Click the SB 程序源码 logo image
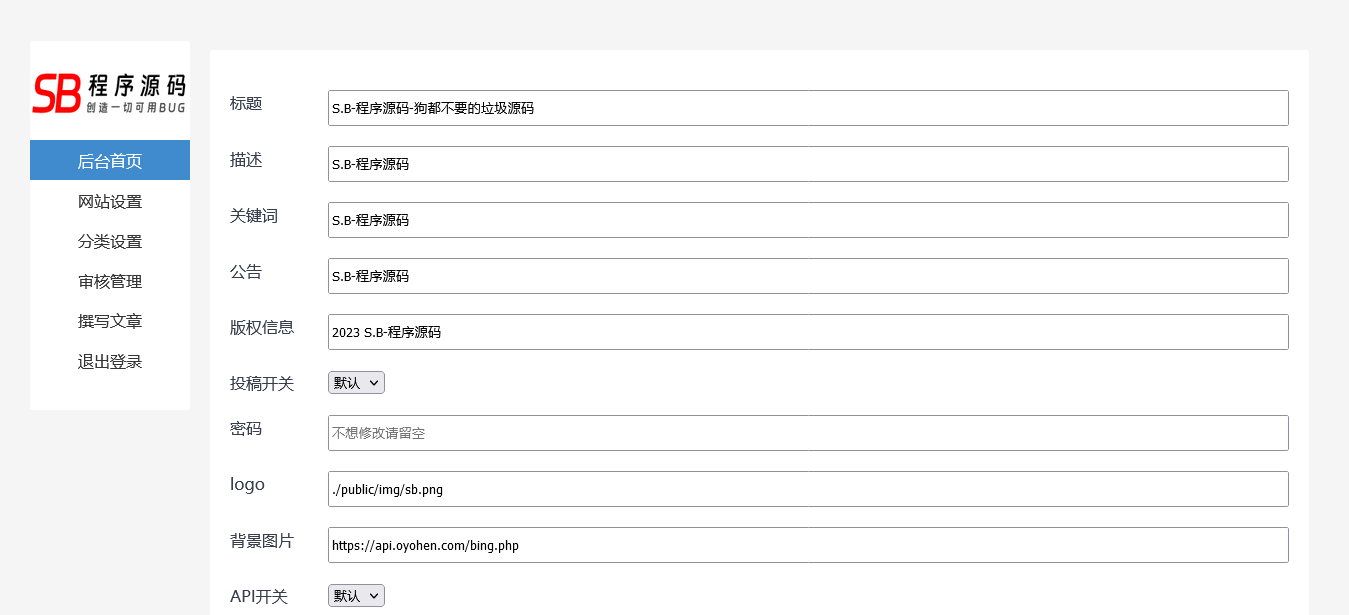This screenshot has width=1349, height=615. tap(110, 92)
